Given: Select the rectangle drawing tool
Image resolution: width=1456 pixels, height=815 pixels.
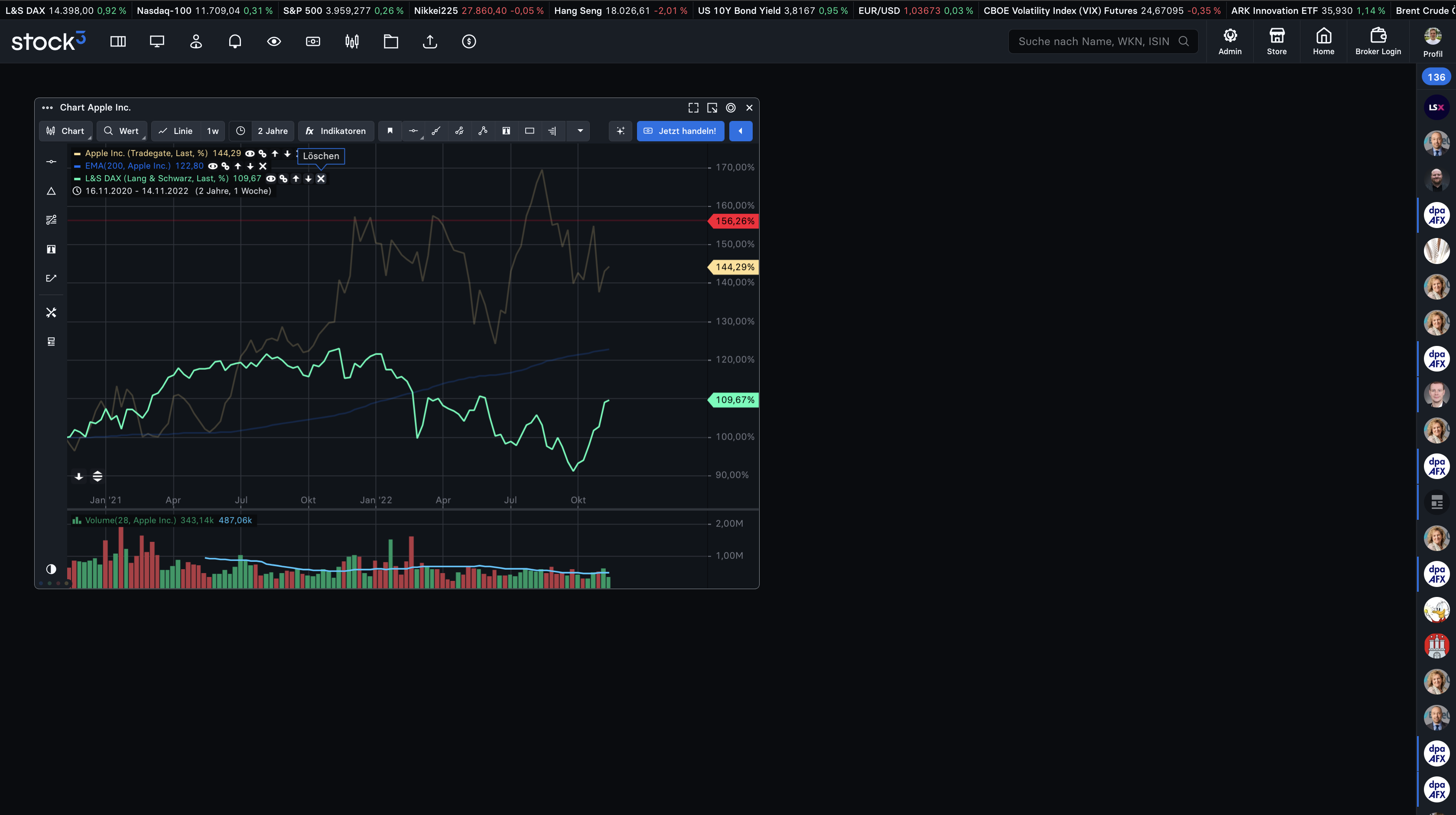Looking at the screenshot, I should (x=530, y=130).
